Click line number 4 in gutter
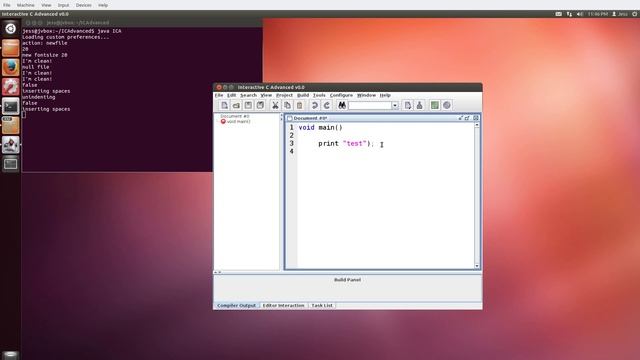 (291, 151)
